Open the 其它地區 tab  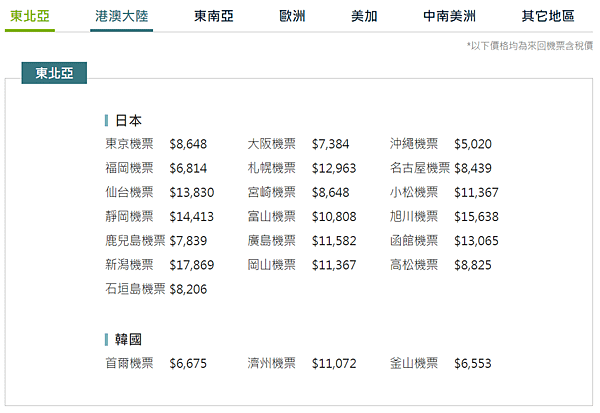548,16
